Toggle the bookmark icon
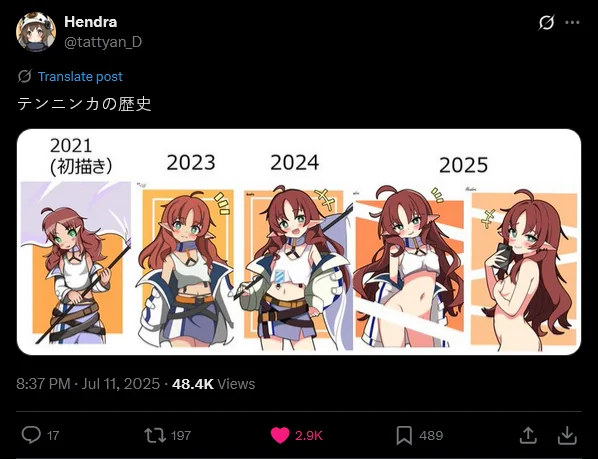Screen dimensions: 598x459 pyautogui.click(x=404, y=435)
